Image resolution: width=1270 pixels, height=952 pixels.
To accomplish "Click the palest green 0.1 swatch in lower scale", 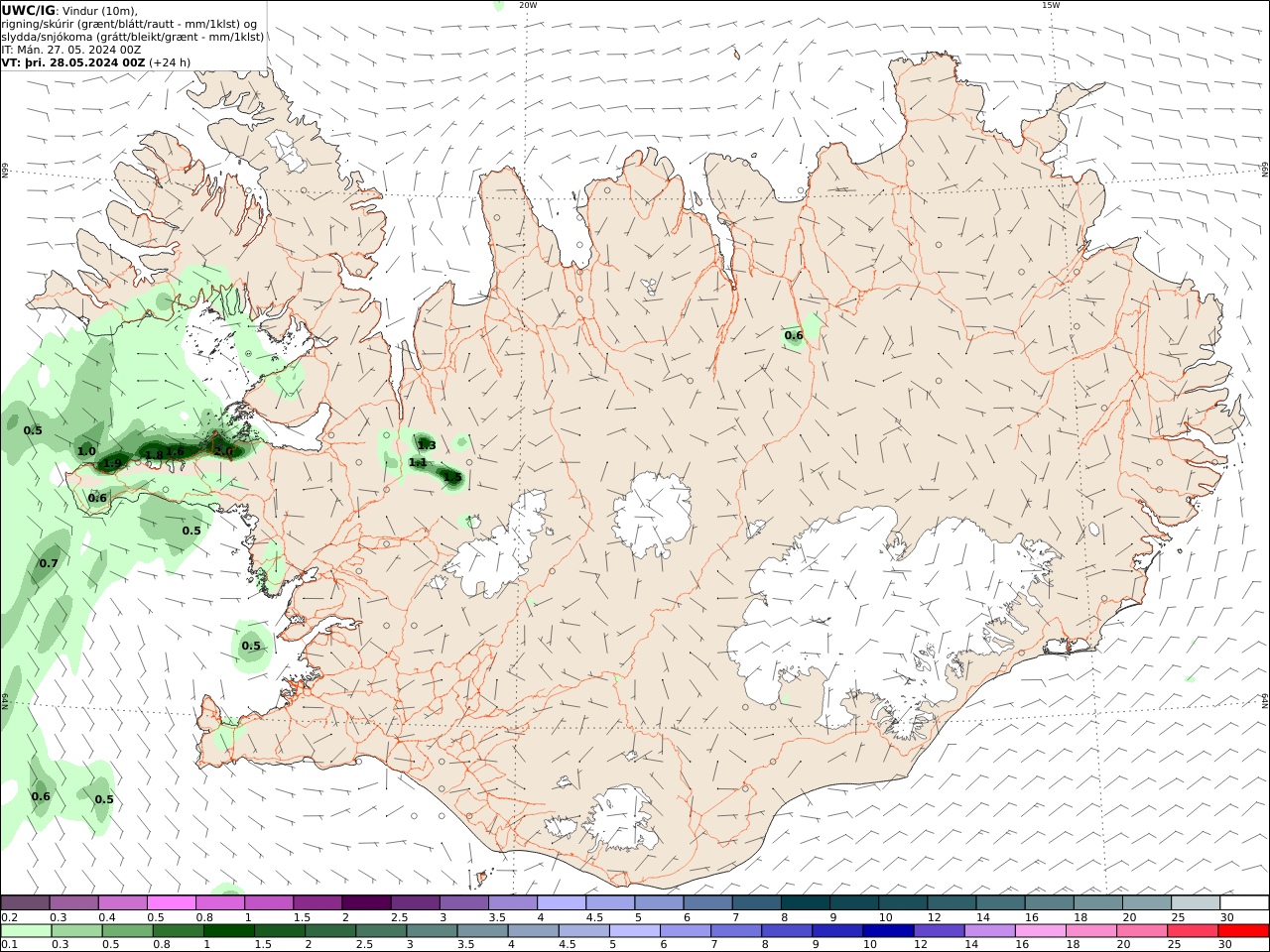I will tap(26, 931).
